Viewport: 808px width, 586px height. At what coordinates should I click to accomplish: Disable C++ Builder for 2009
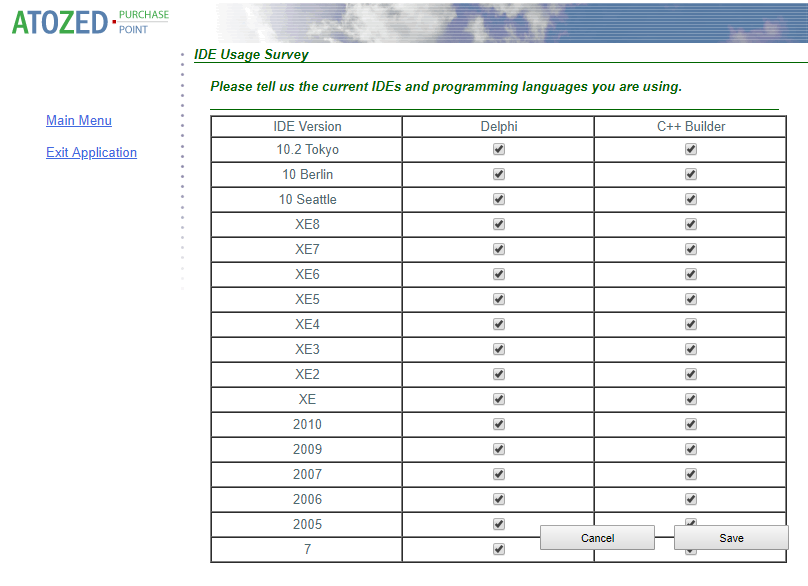pyautogui.click(x=690, y=449)
